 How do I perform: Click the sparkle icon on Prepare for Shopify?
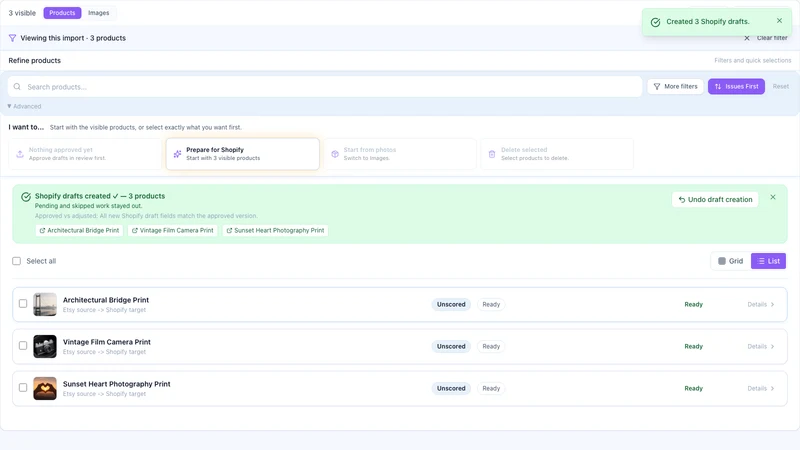177,154
